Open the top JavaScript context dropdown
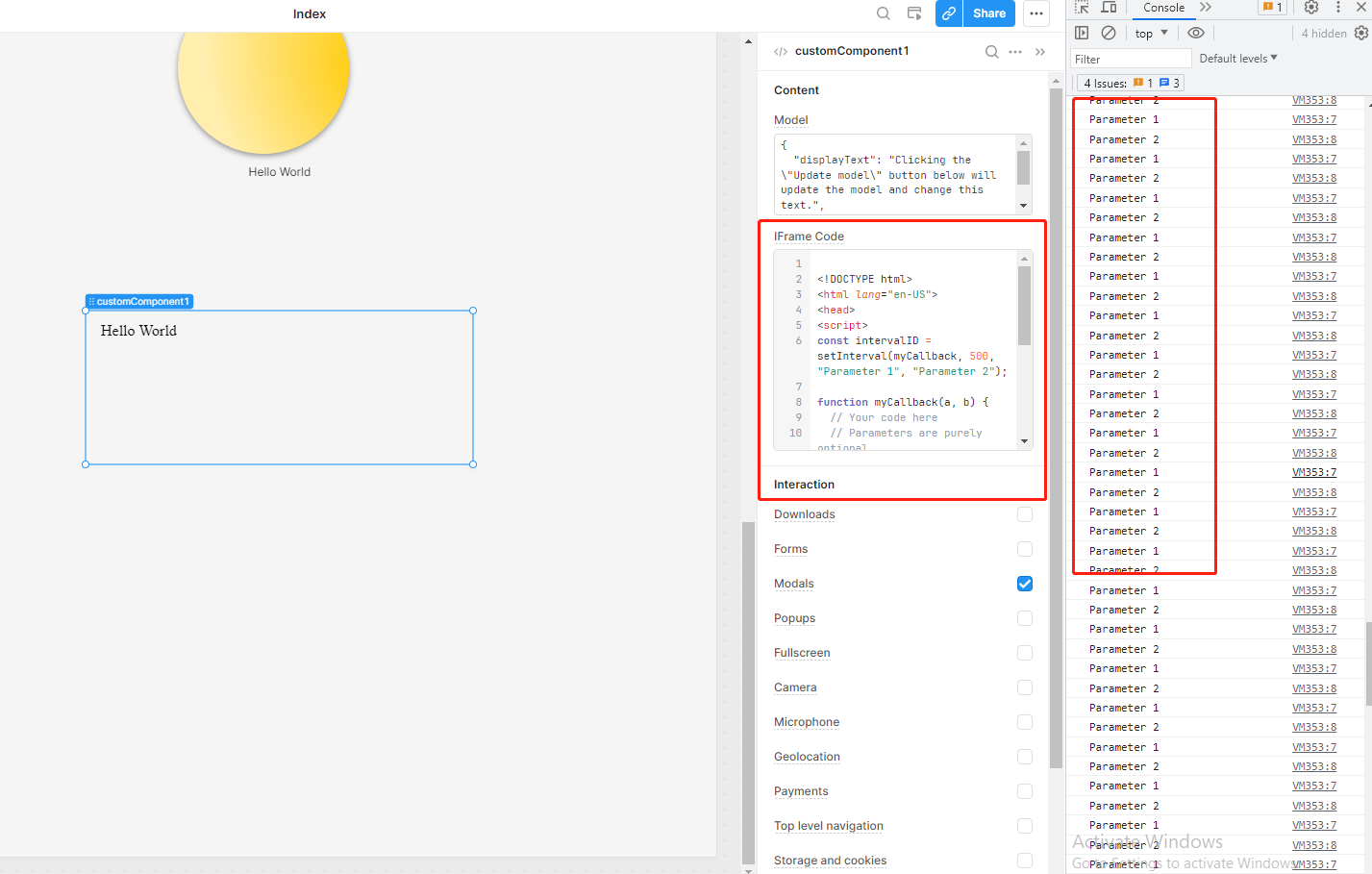Image resolution: width=1372 pixels, height=874 pixels. [1151, 33]
